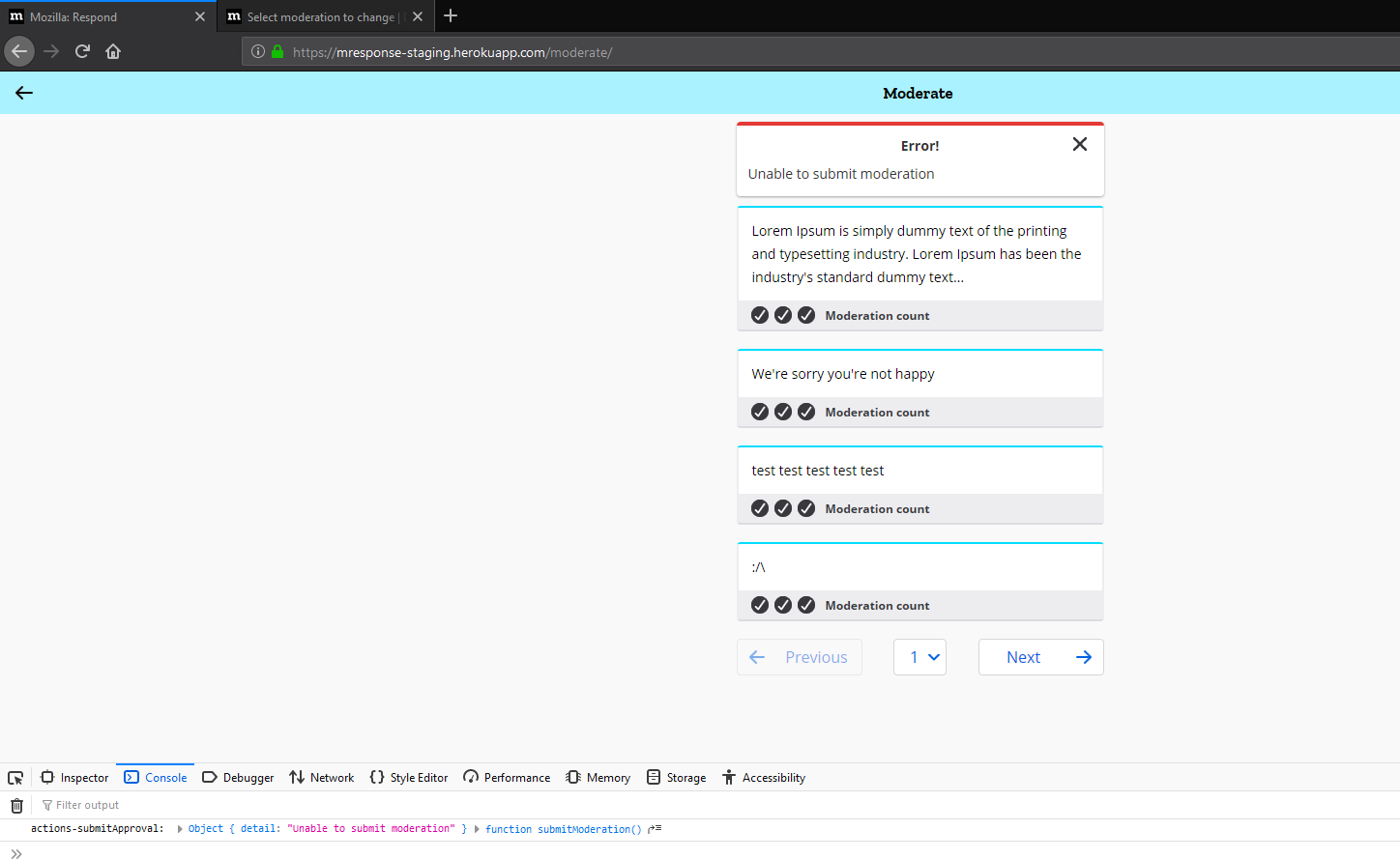The image size is (1400, 860).
Task: Click the browser back arrow button
Action: (19, 51)
